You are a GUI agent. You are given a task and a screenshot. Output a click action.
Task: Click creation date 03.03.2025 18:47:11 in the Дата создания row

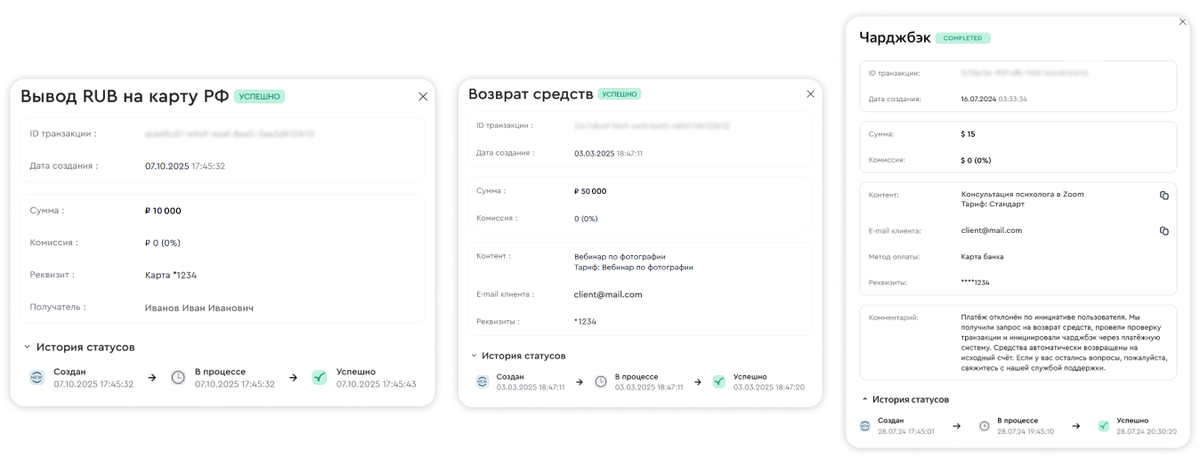(x=608, y=154)
